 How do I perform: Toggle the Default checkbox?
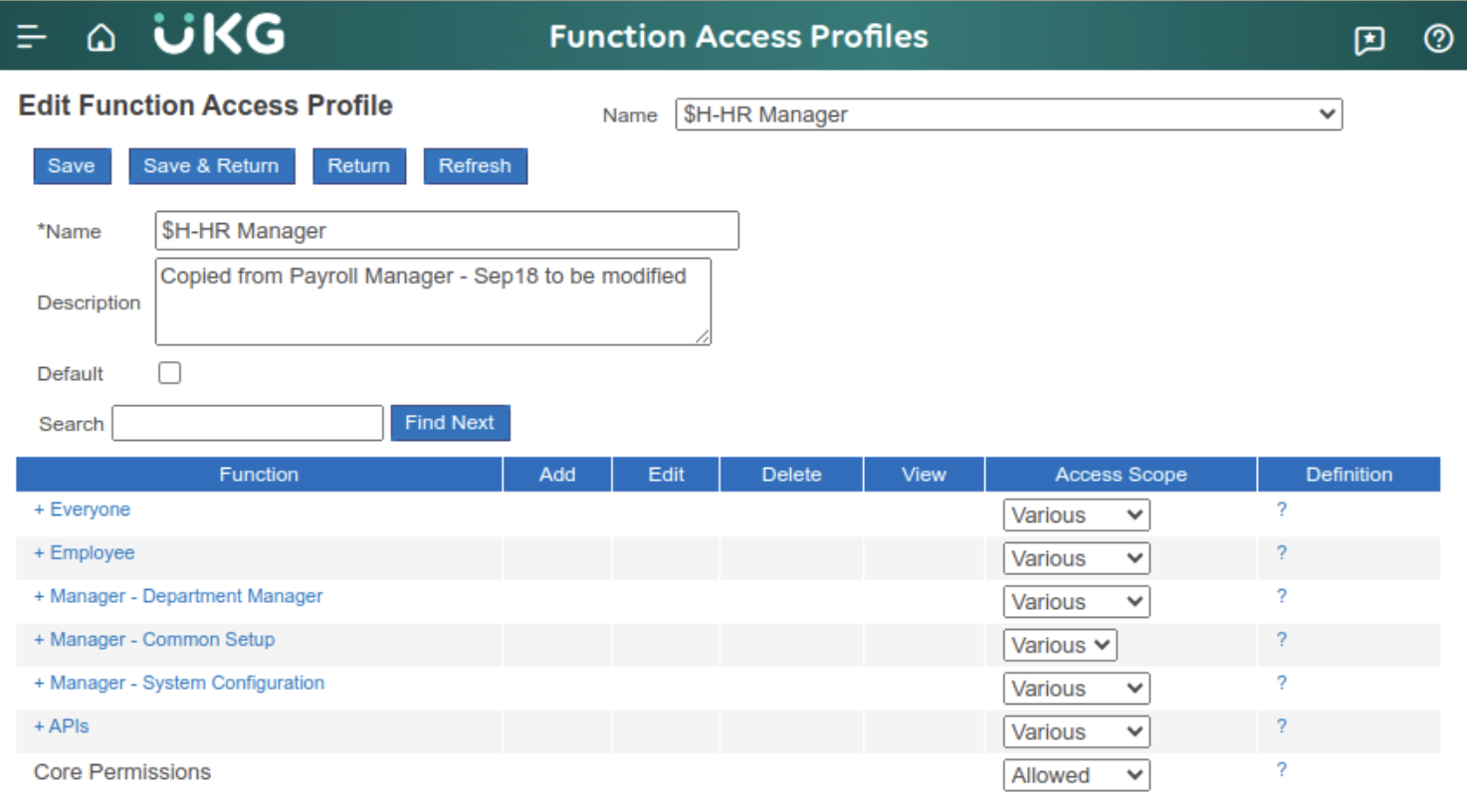170,373
